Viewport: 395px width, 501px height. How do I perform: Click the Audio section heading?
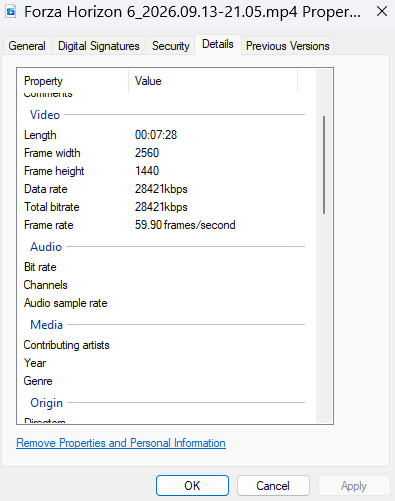46,247
